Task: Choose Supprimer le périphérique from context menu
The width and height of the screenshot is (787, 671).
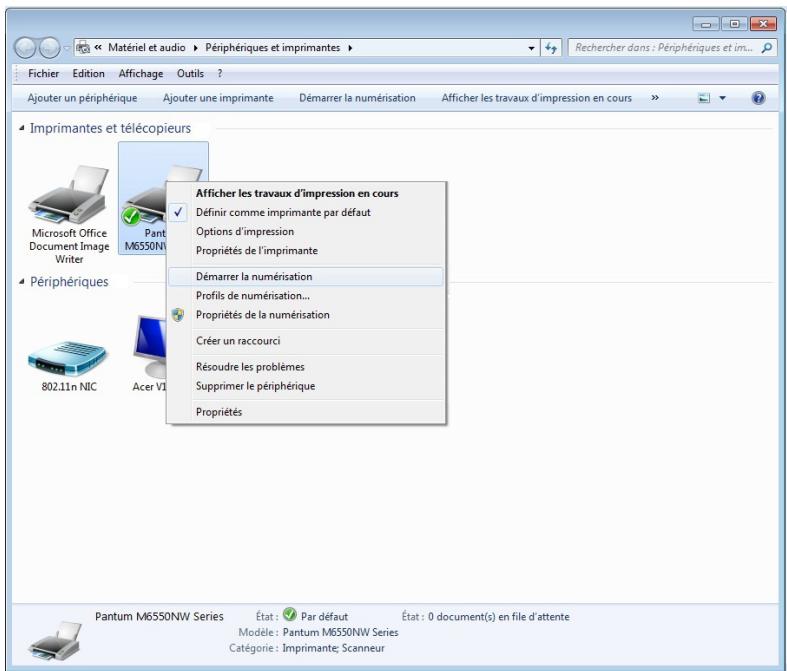Action: pos(255,386)
